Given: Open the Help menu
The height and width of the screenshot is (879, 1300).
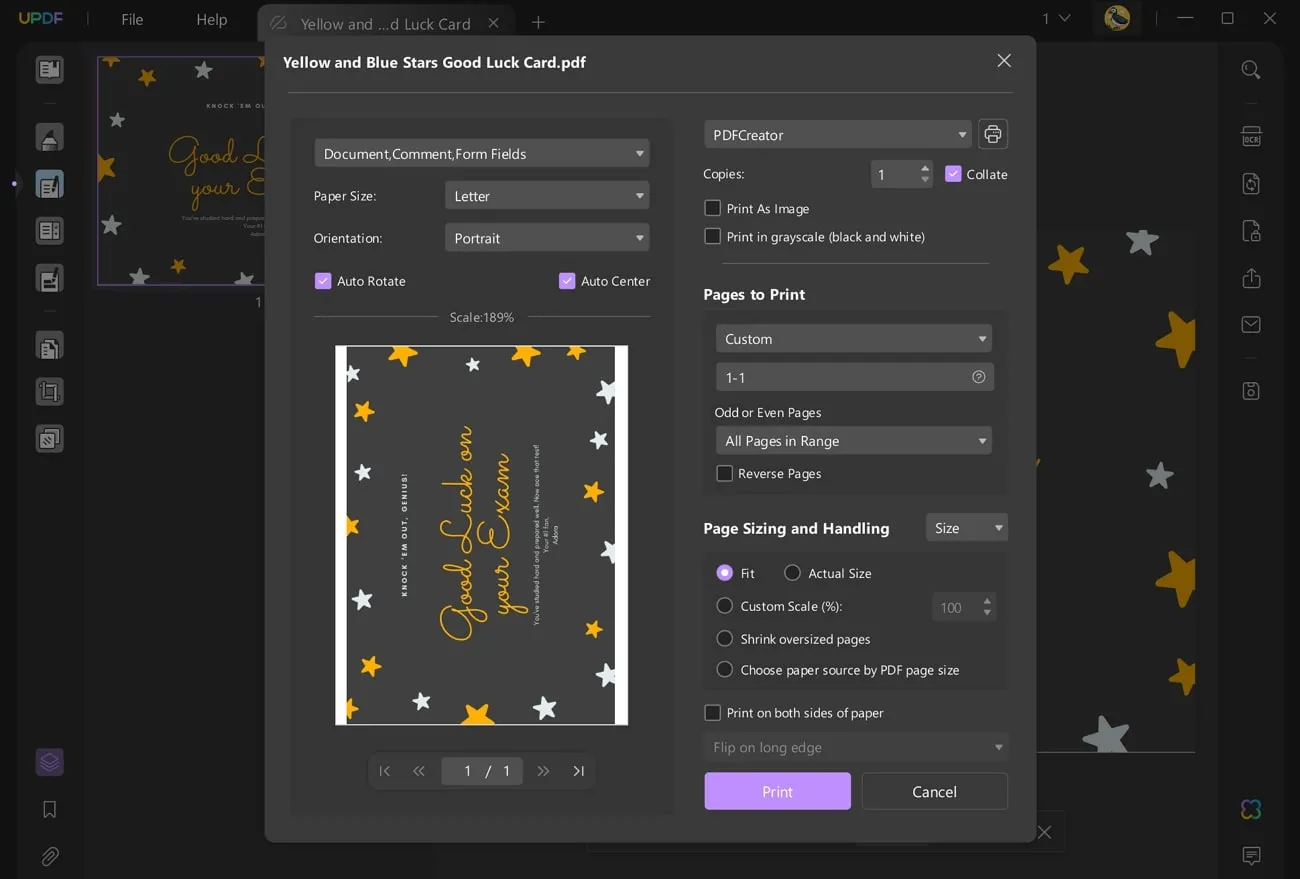Looking at the screenshot, I should coord(212,19).
